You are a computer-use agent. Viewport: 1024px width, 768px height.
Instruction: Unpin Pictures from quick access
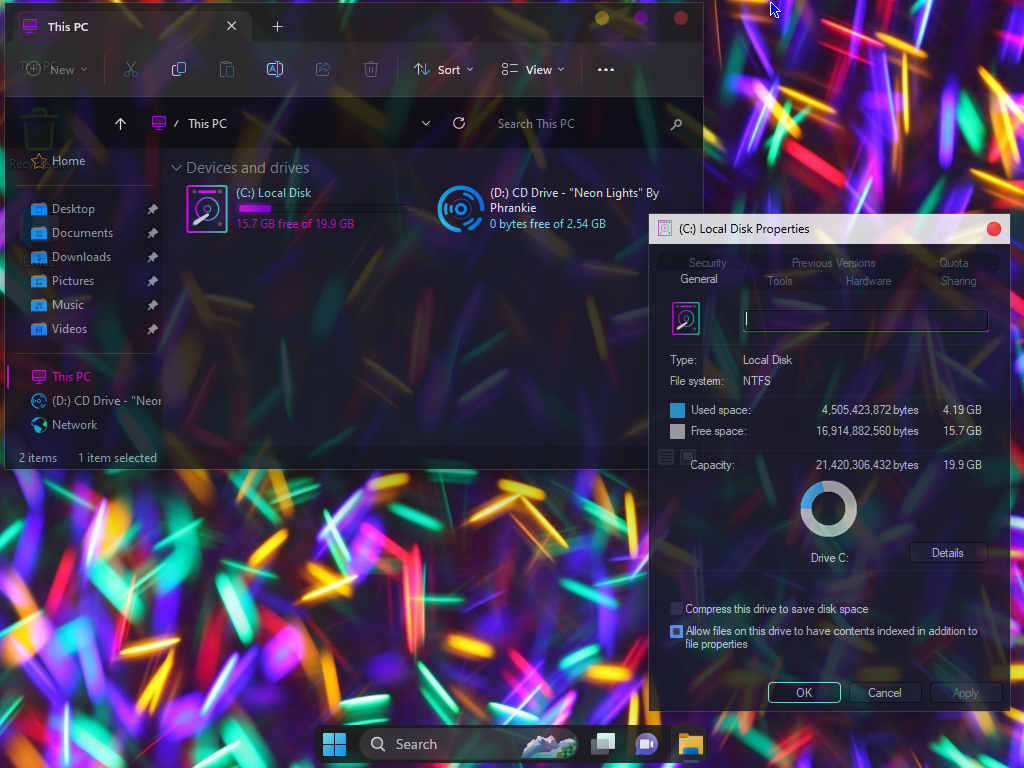tap(152, 281)
